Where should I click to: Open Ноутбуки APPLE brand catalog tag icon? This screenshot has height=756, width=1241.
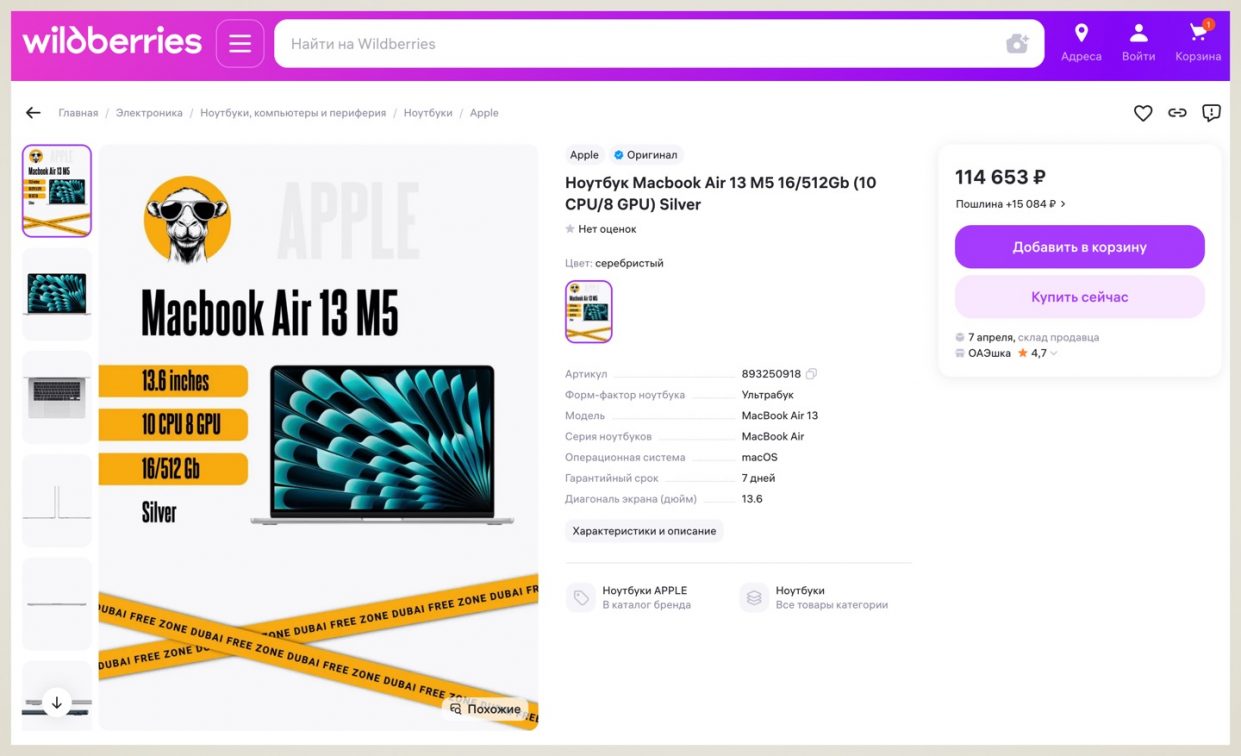[580, 598]
